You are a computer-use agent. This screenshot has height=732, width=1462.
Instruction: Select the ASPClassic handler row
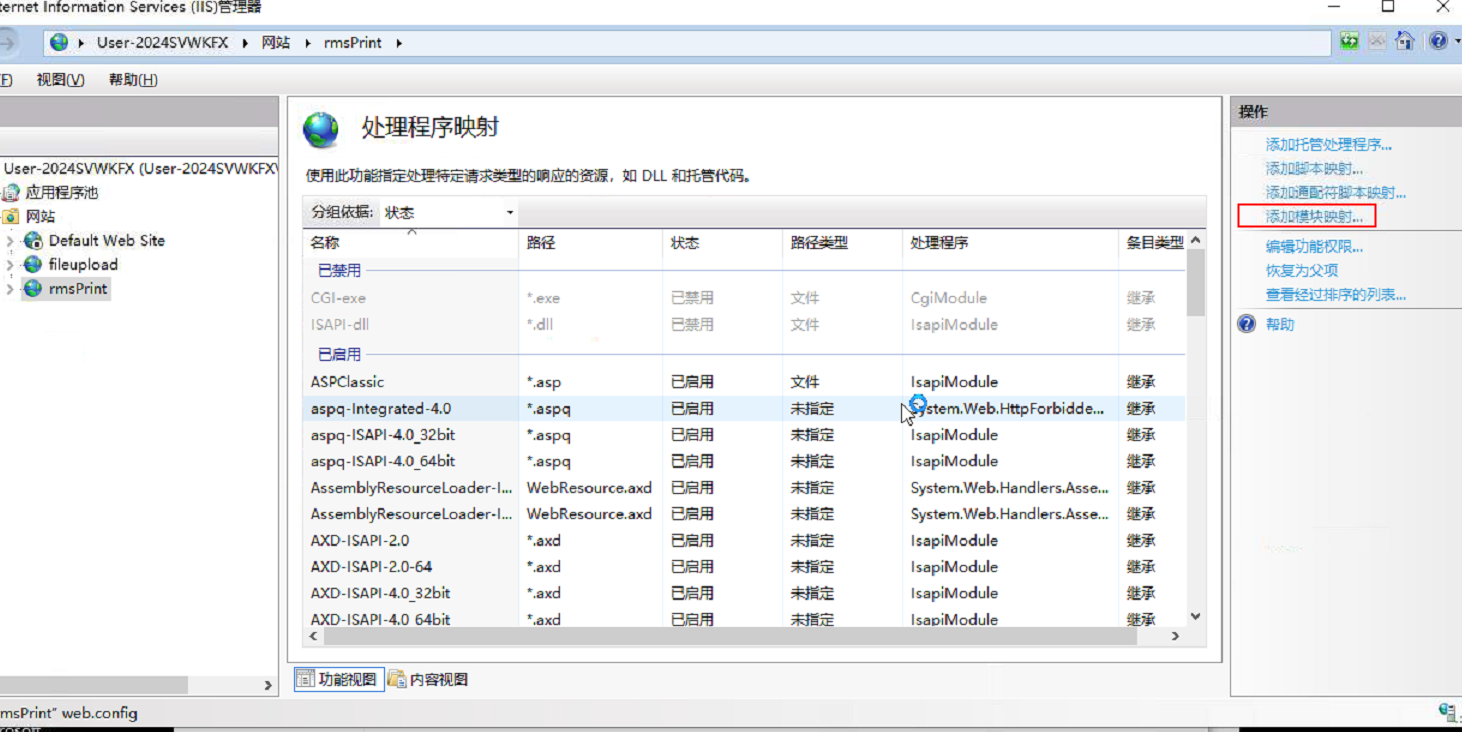click(x=744, y=382)
